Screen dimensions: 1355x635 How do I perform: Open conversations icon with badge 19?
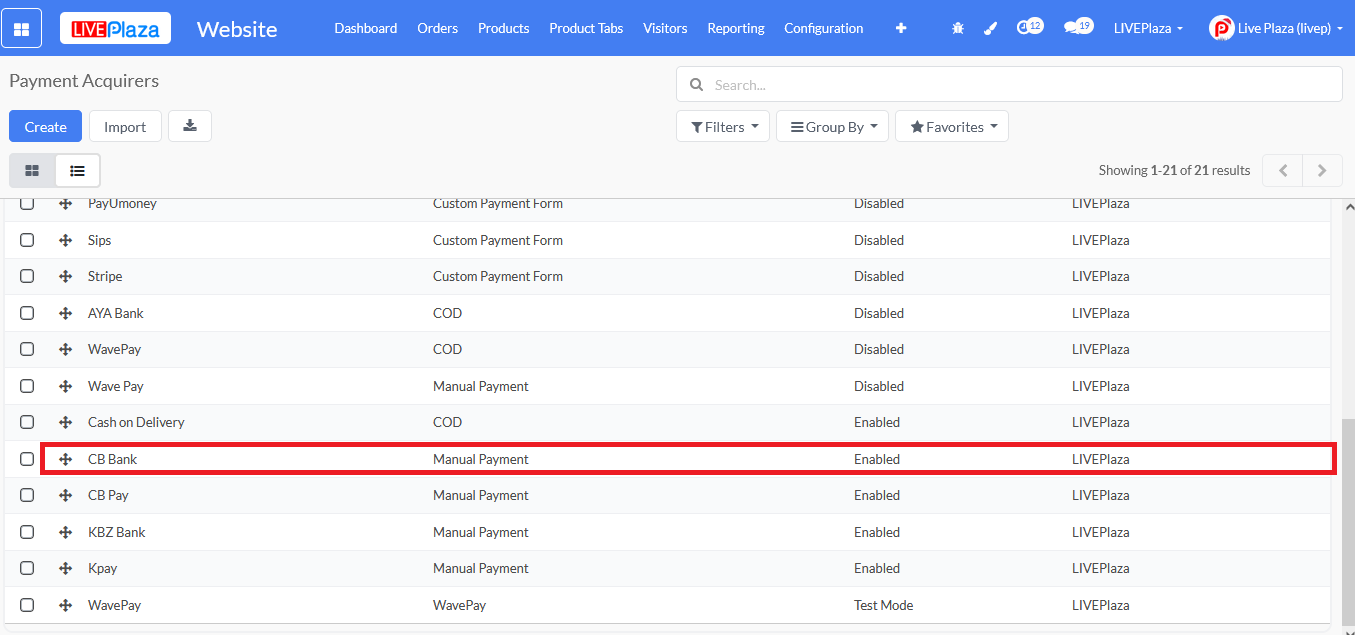click(1078, 27)
